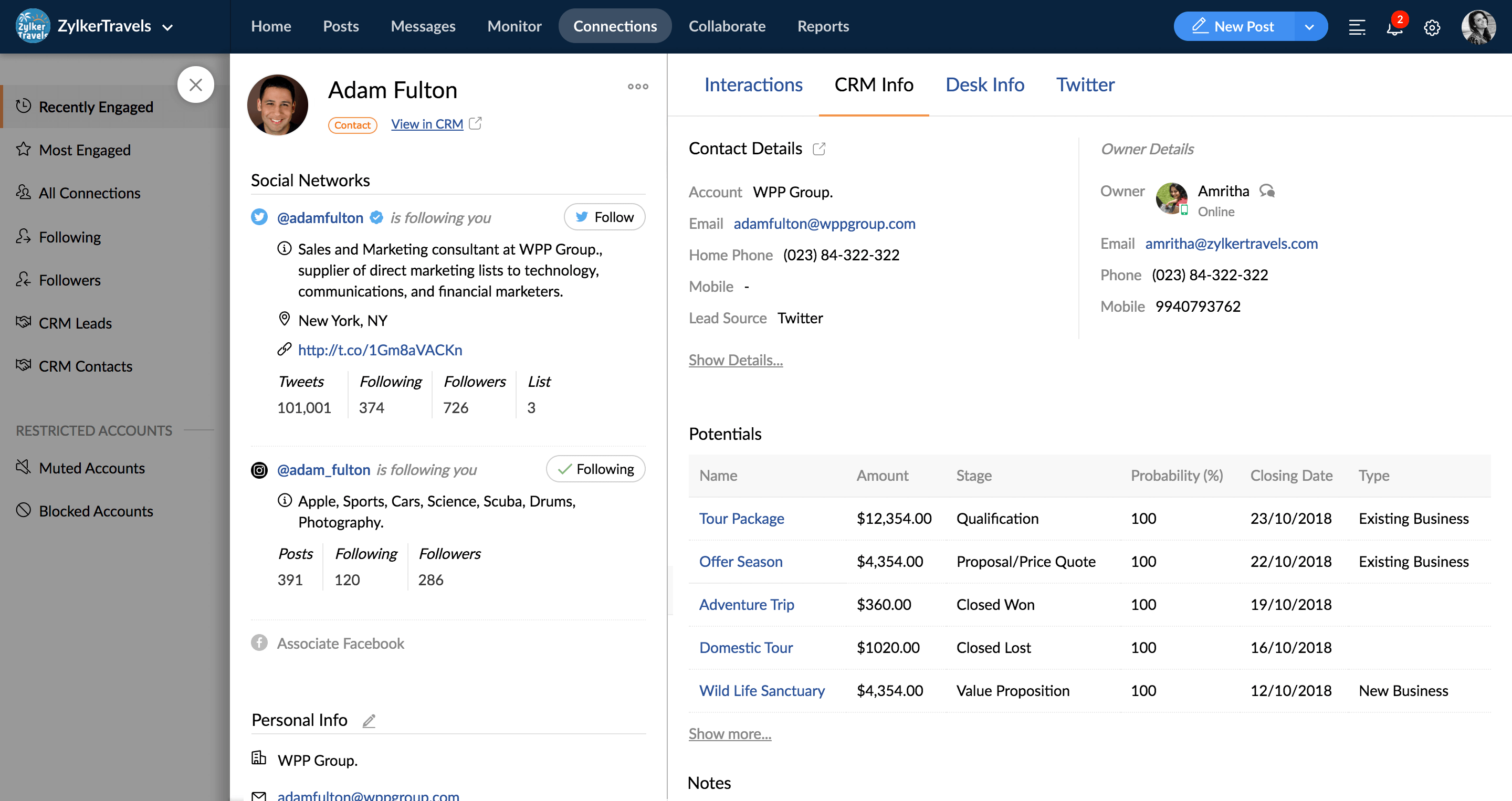The height and width of the screenshot is (801, 1512).
Task: Select the CRM Info tab
Action: tap(873, 84)
